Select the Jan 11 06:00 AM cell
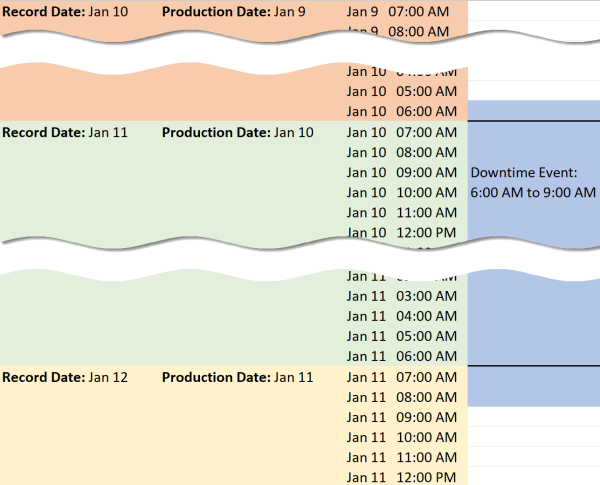 coord(402,356)
